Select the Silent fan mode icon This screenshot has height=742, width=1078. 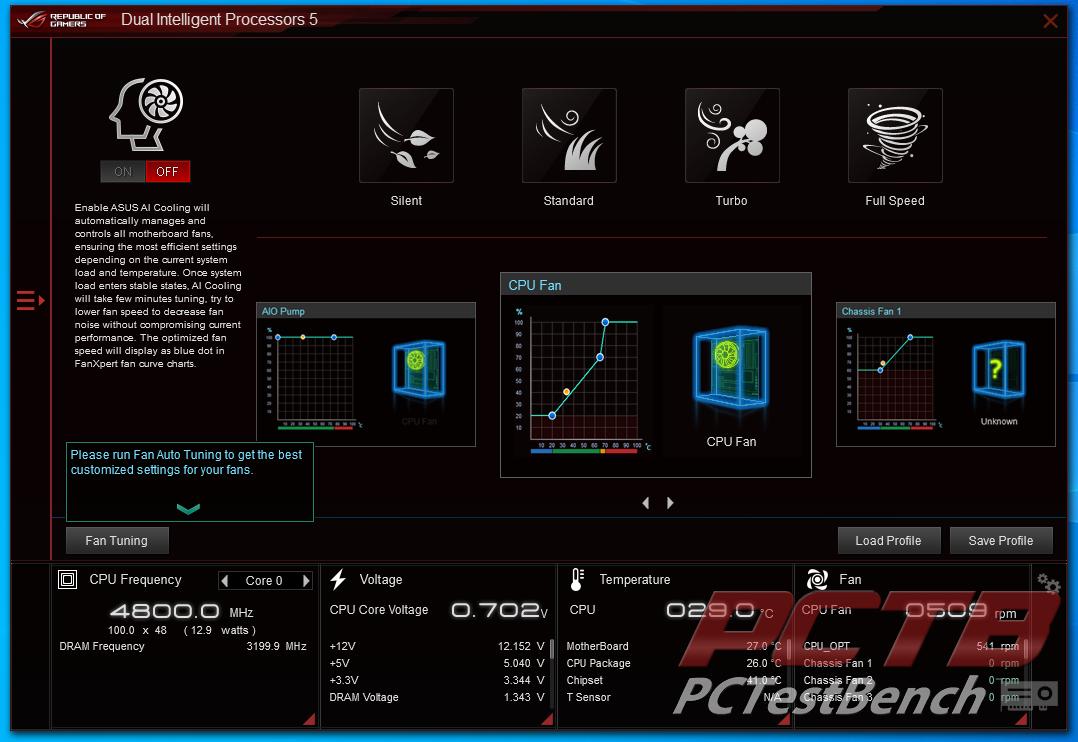pyautogui.click(x=406, y=135)
